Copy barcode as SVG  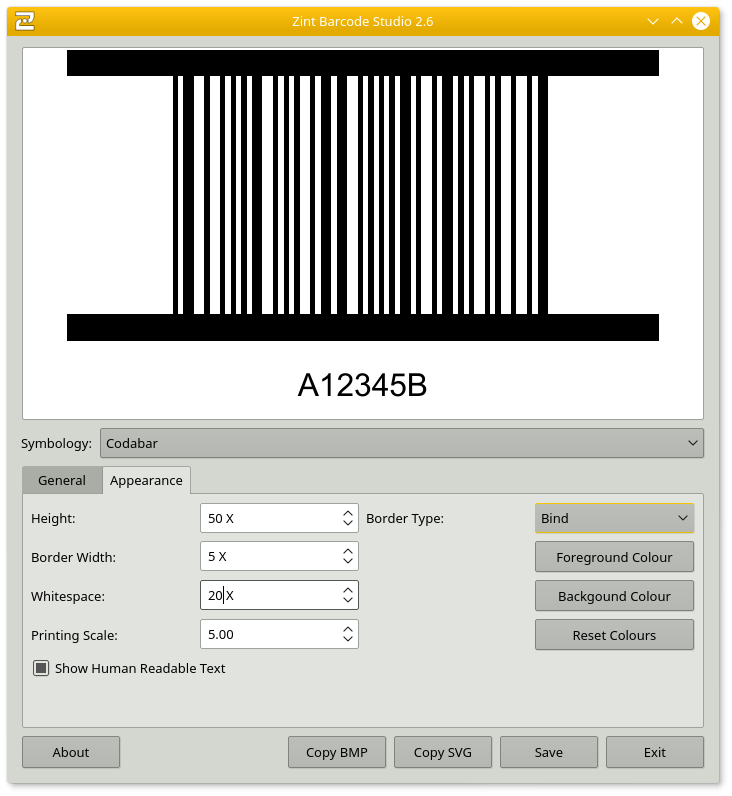click(x=443, y=752)
